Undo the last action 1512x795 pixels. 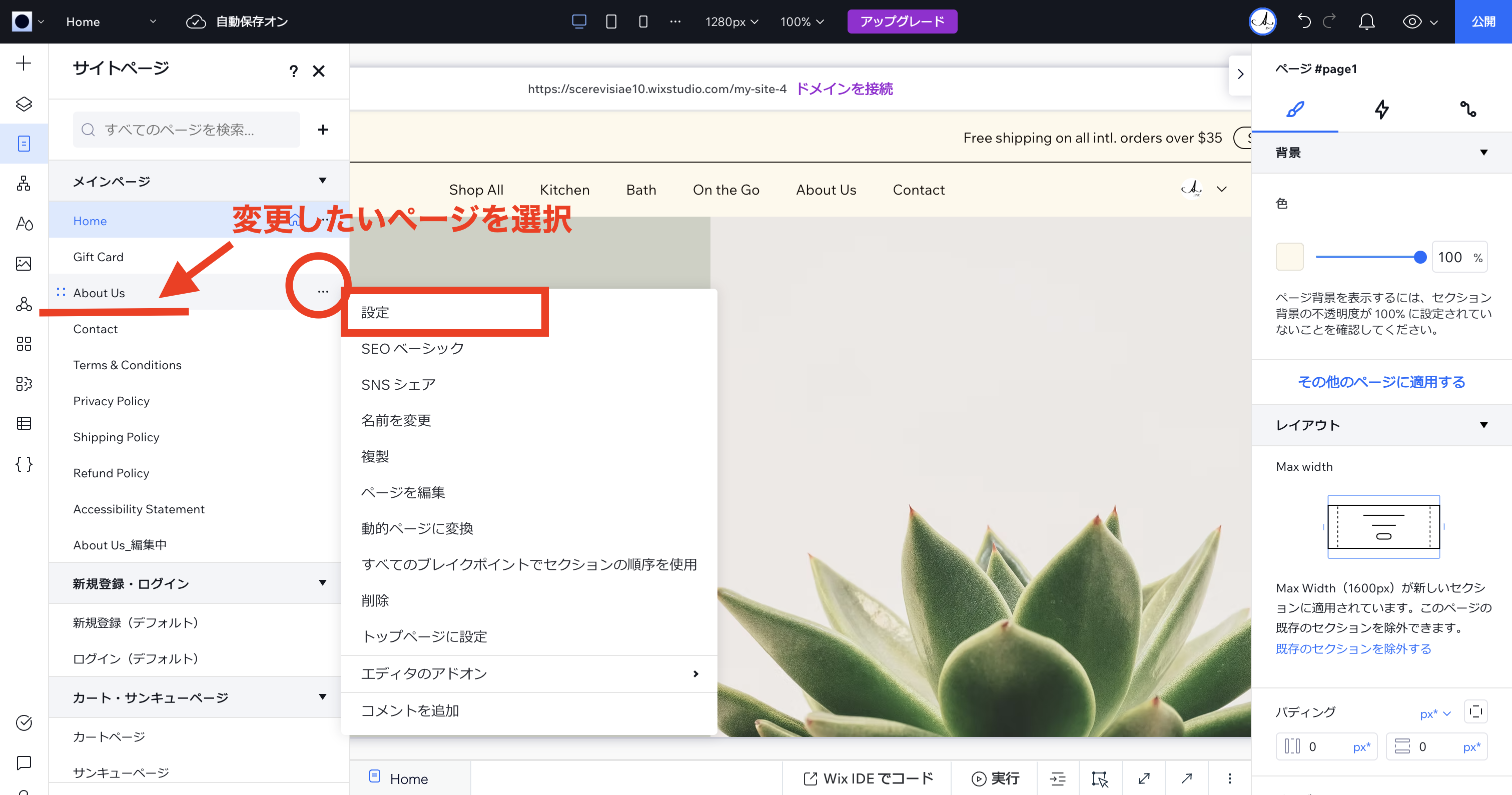tap(1304, 21)
